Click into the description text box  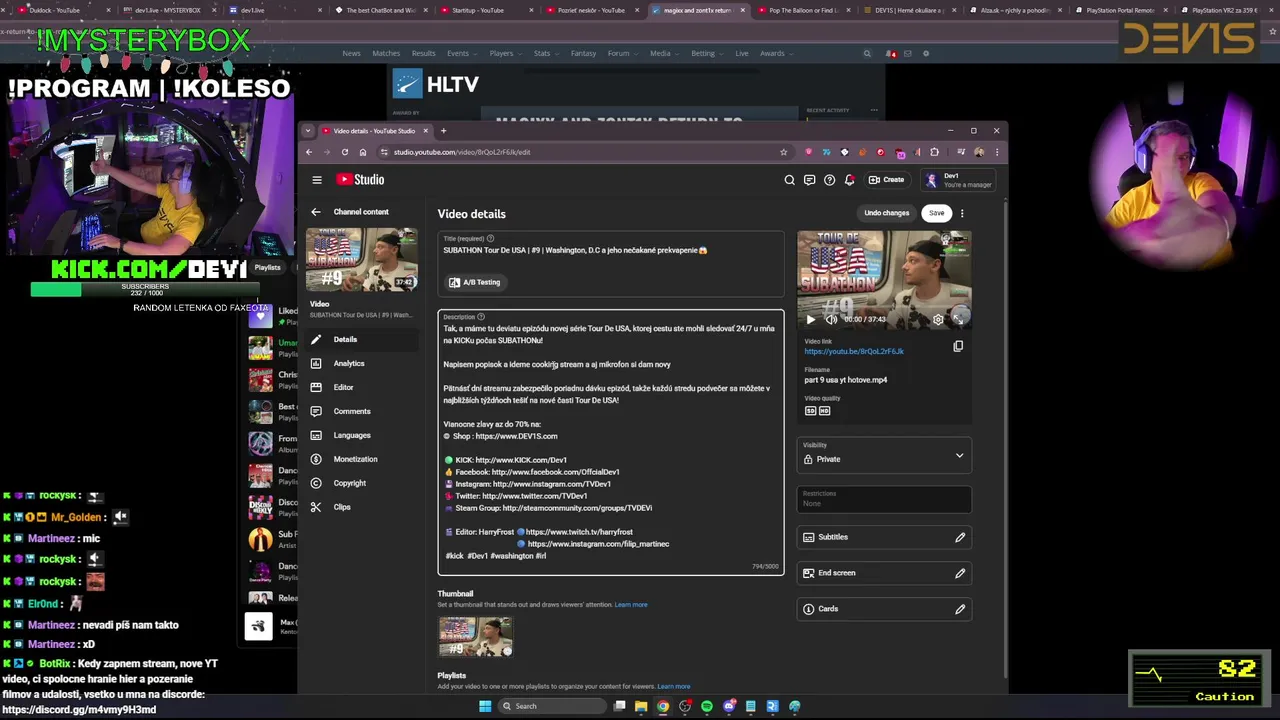(610, 443)
